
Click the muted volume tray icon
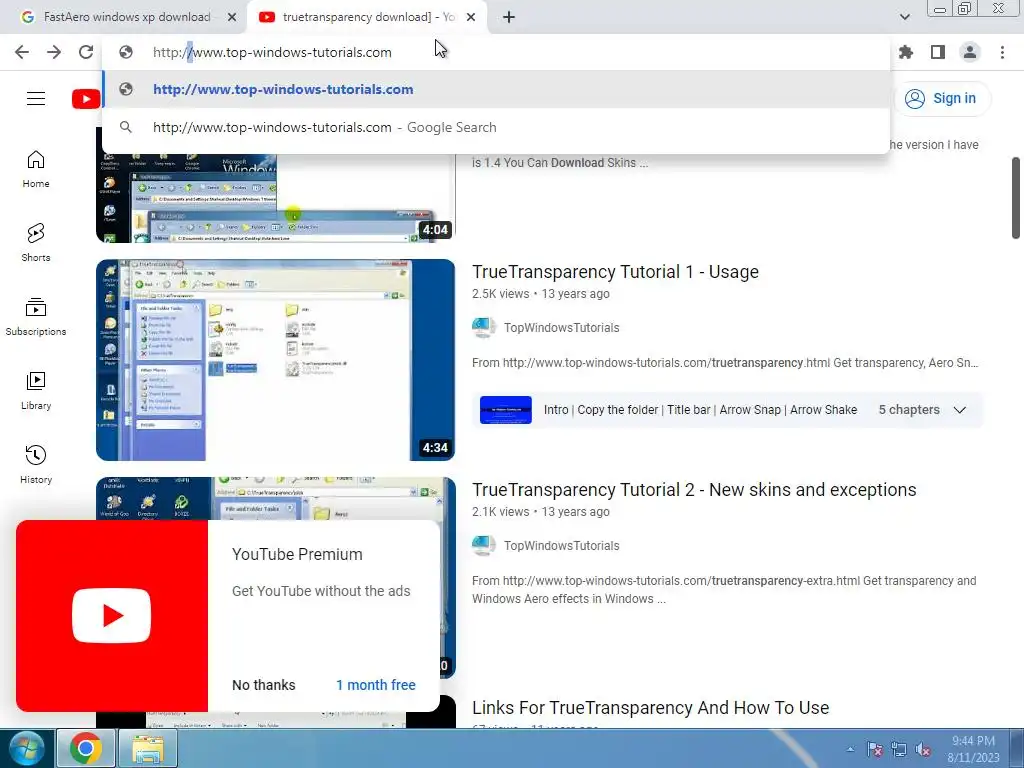coord(923,750)
